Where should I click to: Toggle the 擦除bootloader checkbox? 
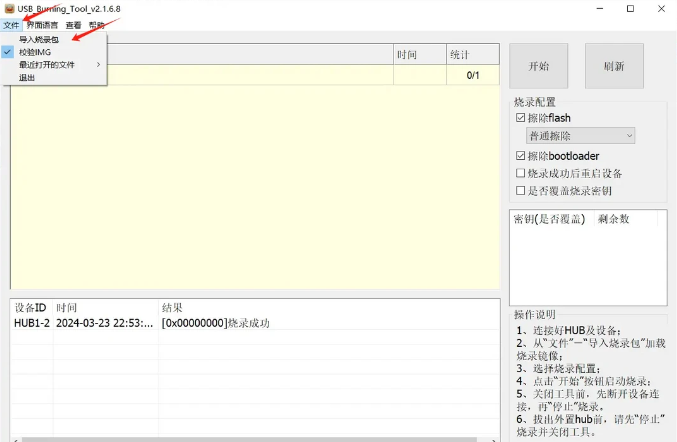(x=521, y=156)
